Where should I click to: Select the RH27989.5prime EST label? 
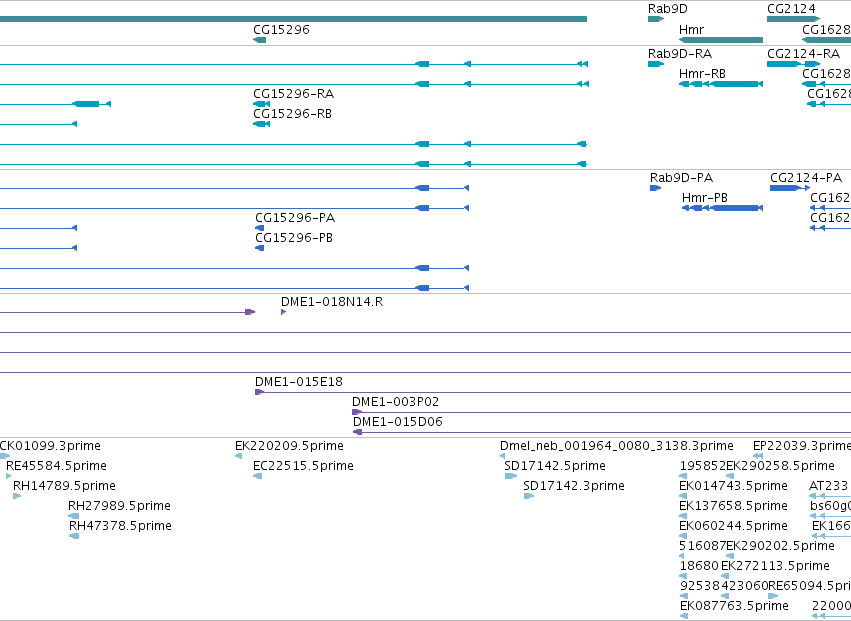[119, 506]
